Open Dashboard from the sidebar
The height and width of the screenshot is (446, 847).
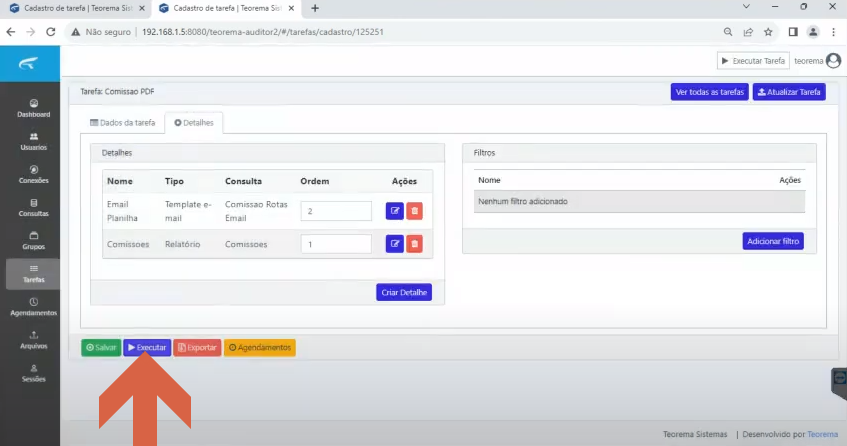[33, 108]
